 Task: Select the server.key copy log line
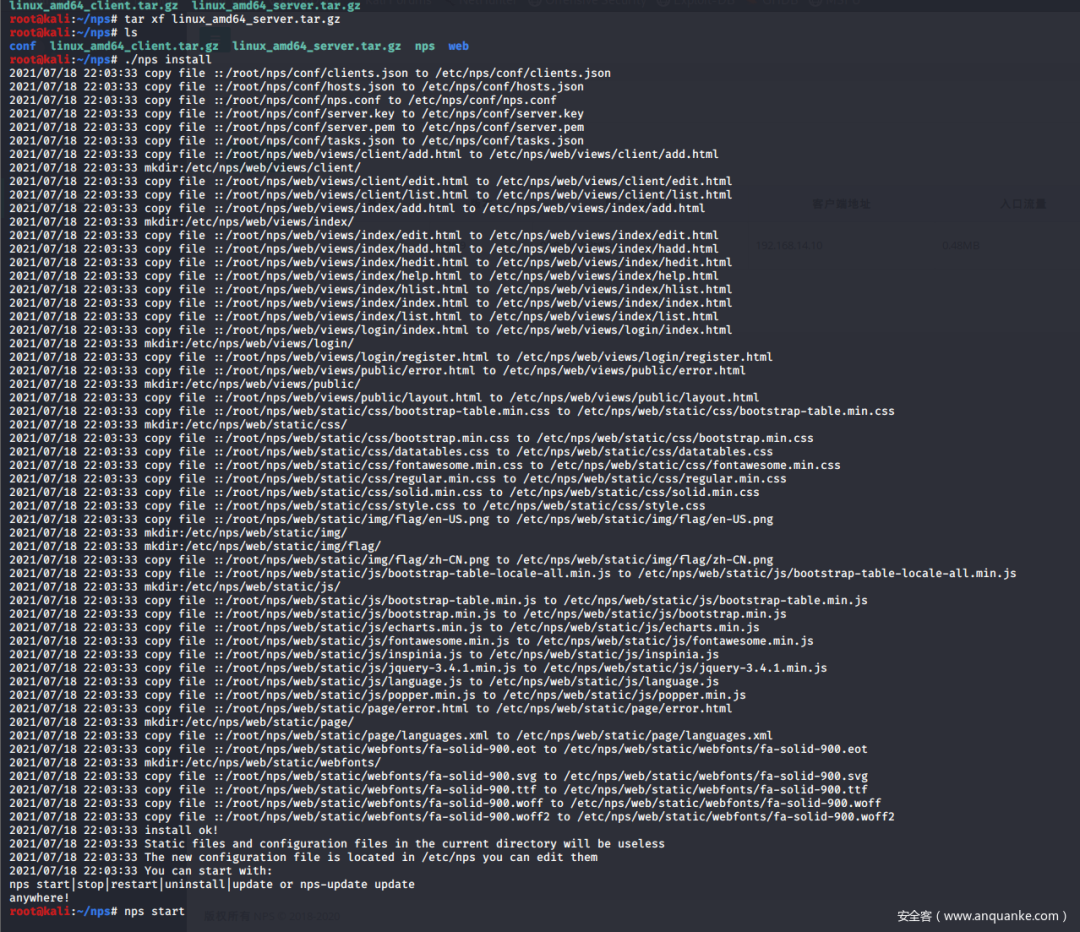296,114
